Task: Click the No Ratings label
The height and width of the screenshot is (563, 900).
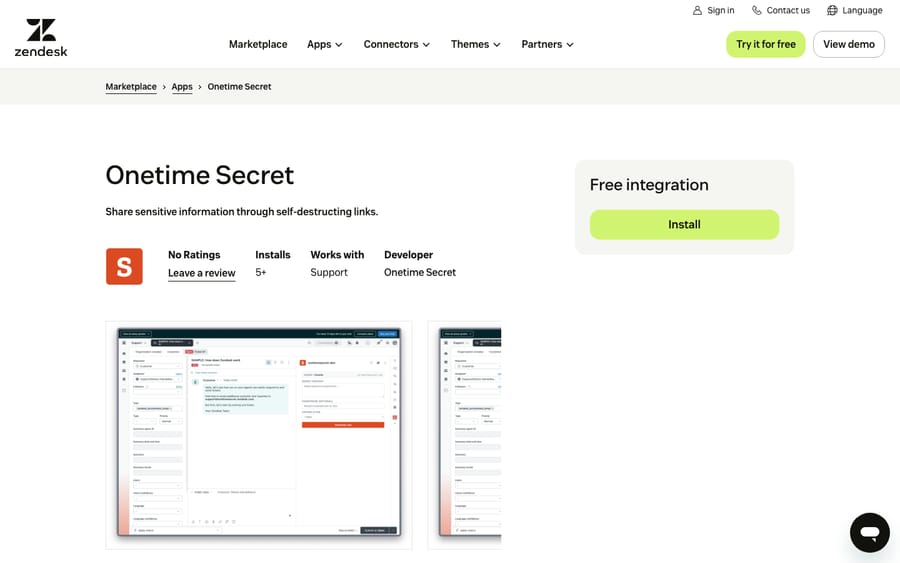Action: coord(194,255)
